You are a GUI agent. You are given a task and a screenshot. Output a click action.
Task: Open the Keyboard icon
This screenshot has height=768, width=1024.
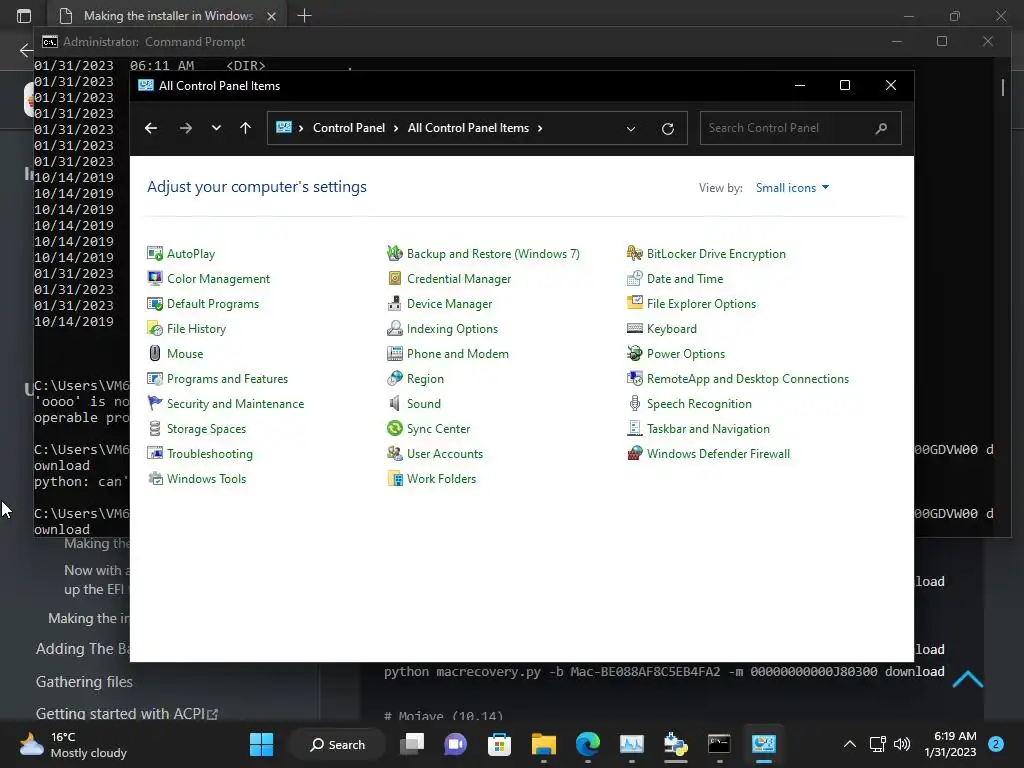coord(635,328)
